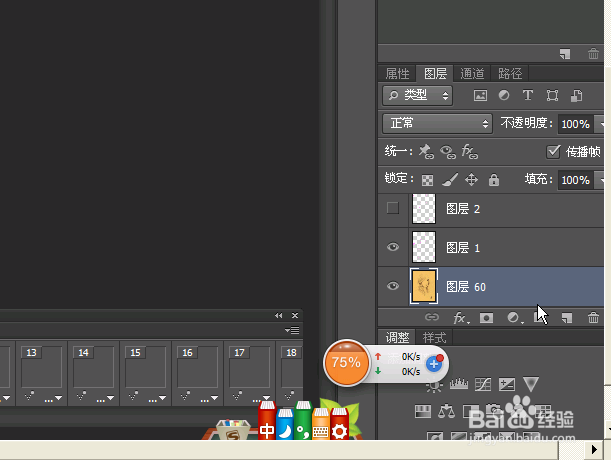Image resolution: width=611 pixels, height=460 pixels.
Task: Select the 图层 2 layer name
Action: click(463, 209)
